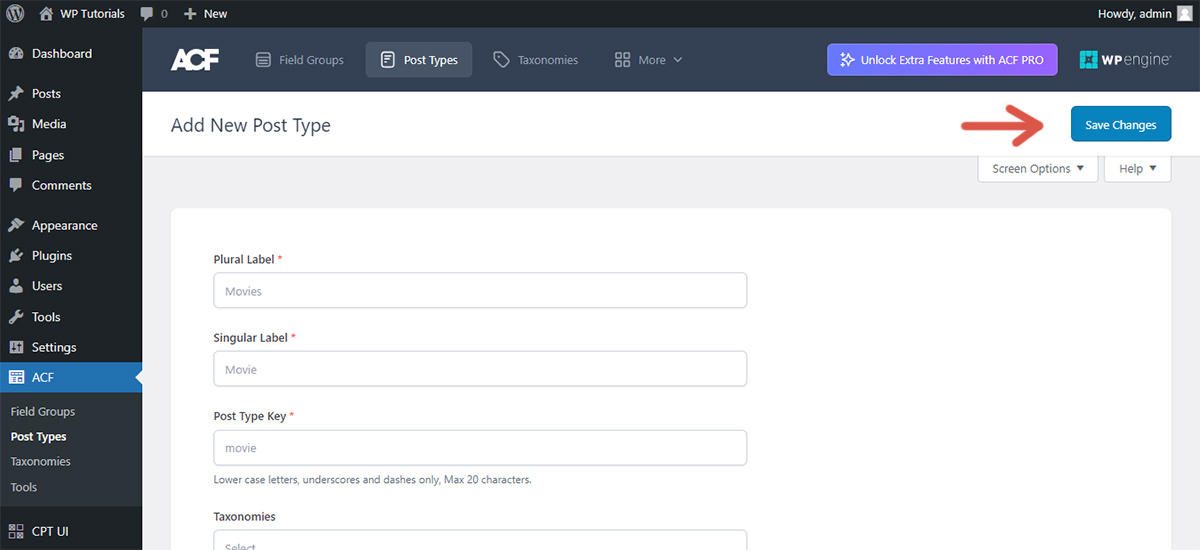1200x550 pixels.
Task: Click the WP Engine logo
Action: 1126,60
